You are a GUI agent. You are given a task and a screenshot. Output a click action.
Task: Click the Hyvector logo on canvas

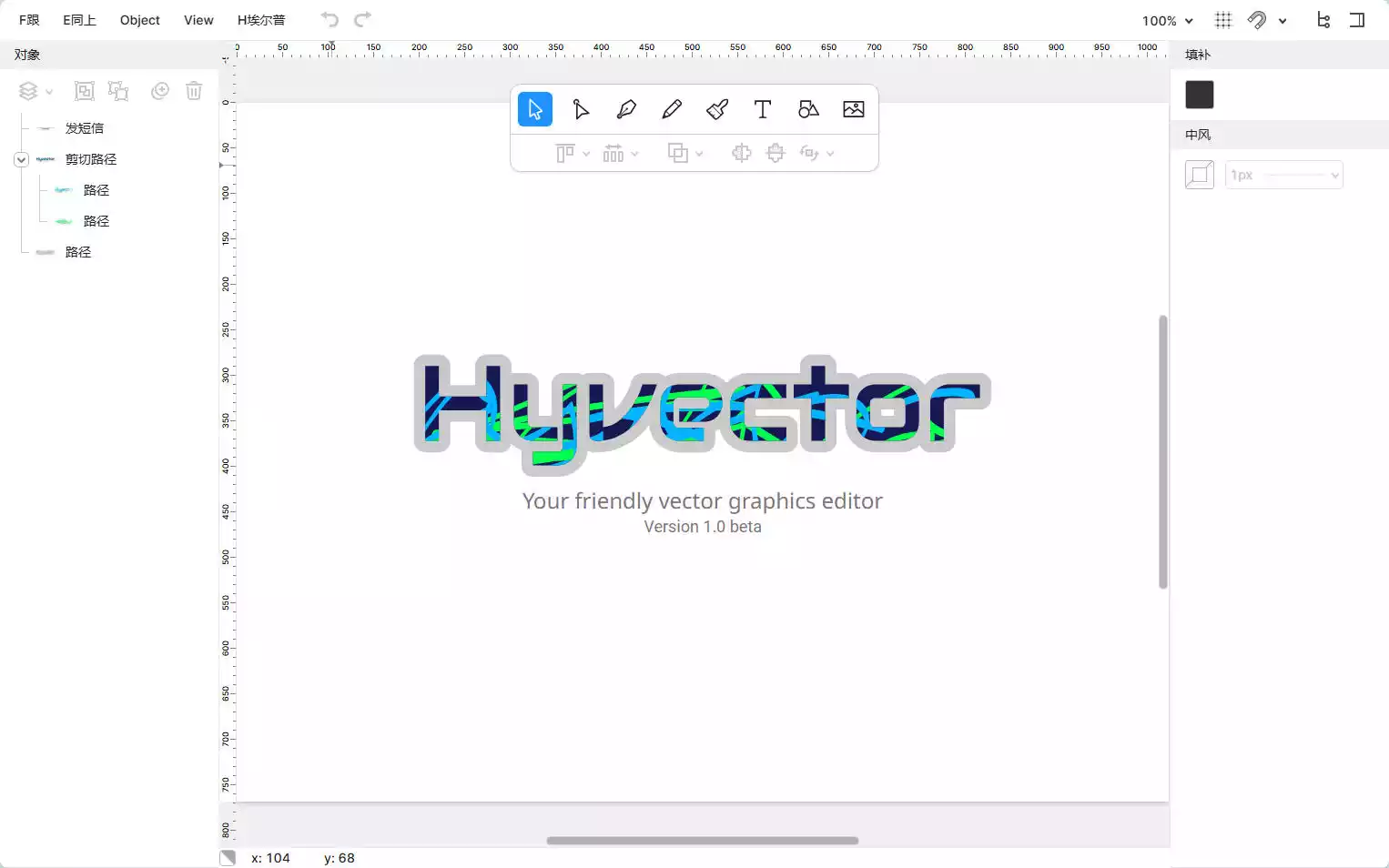pos(702,414)
